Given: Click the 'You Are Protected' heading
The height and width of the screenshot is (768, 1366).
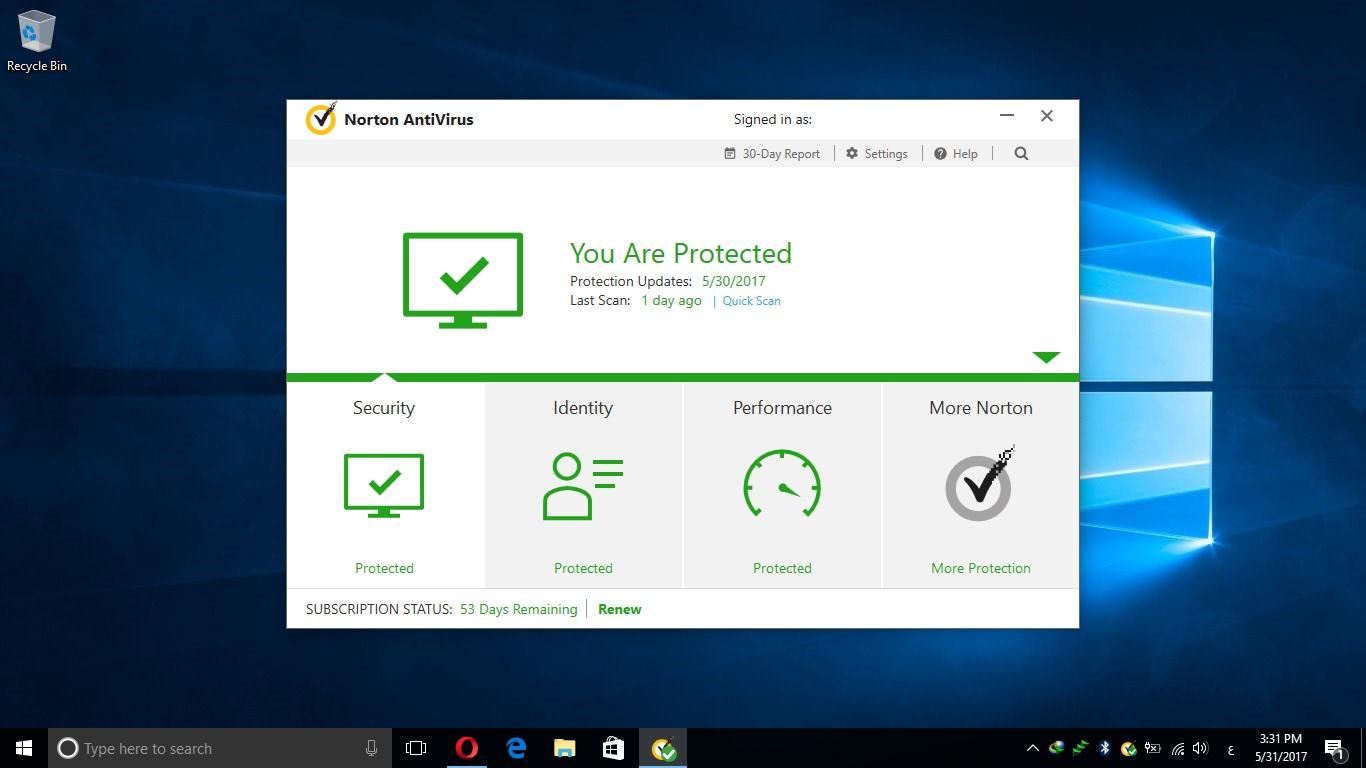Looking at the screenshot, I should pyautogui.click(x=681, y=253).
